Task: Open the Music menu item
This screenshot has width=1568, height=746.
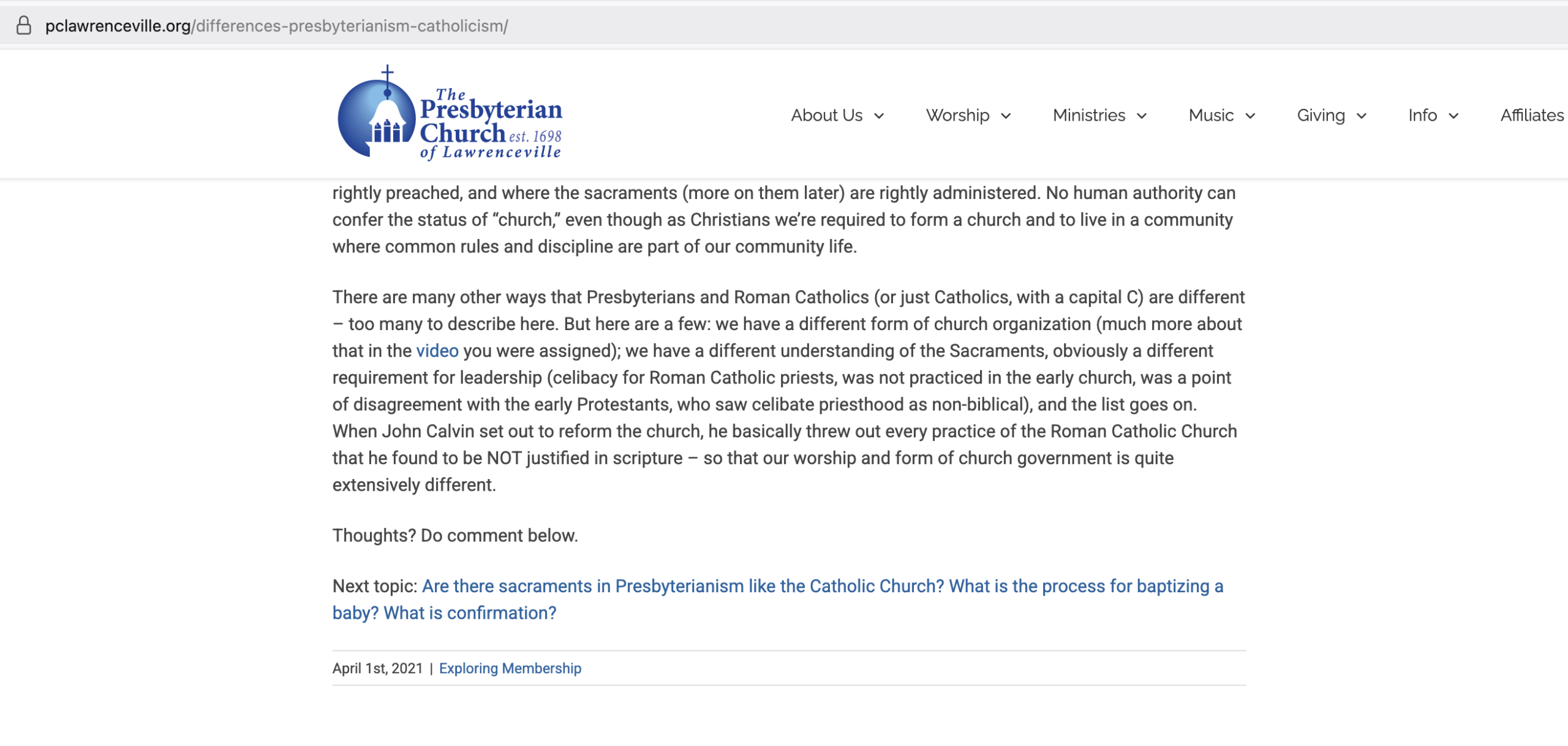Action: (1210, 115)
